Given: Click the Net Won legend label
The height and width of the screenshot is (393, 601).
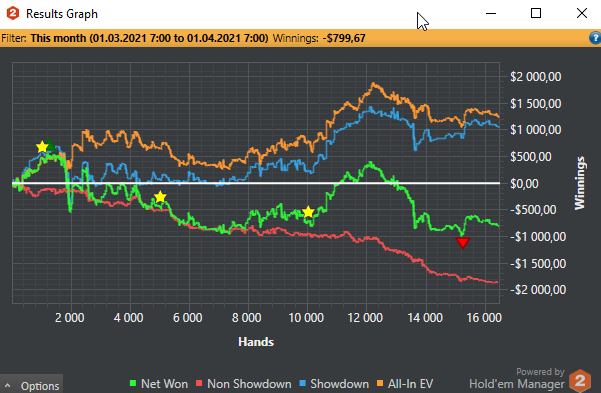Looking at the screenshot, I should coord(164,384).
